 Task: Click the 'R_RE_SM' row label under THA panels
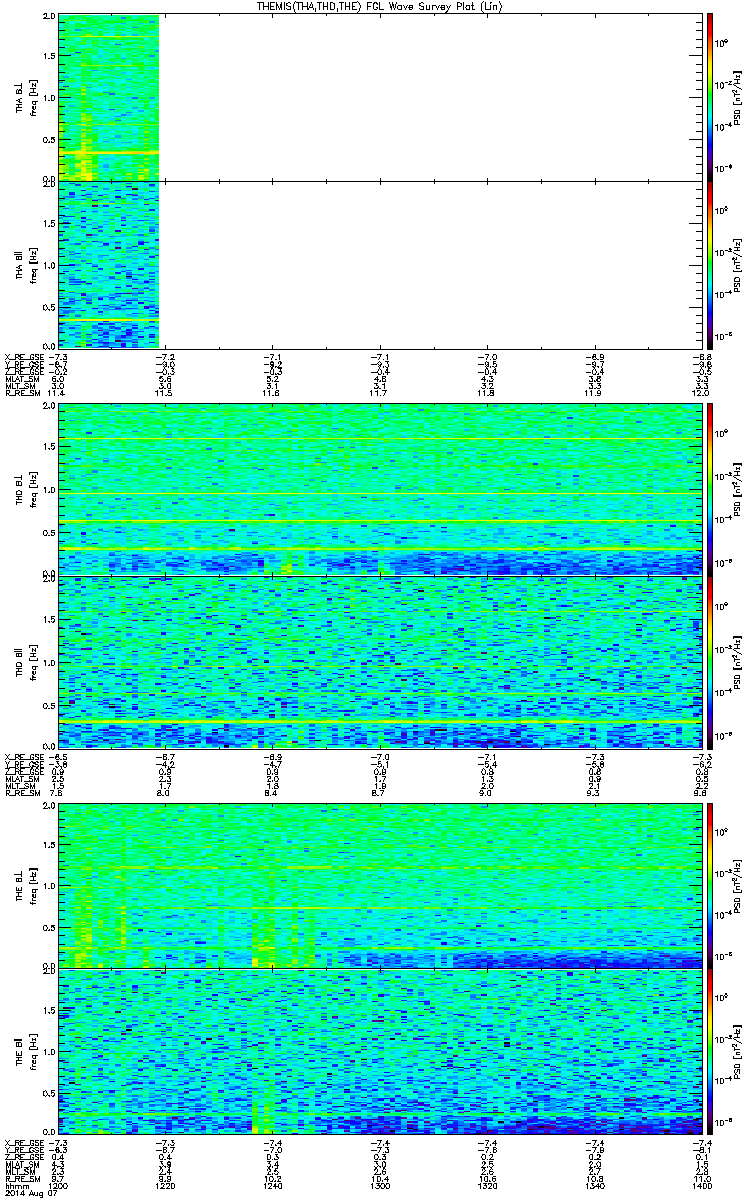[x=21, y=394]
